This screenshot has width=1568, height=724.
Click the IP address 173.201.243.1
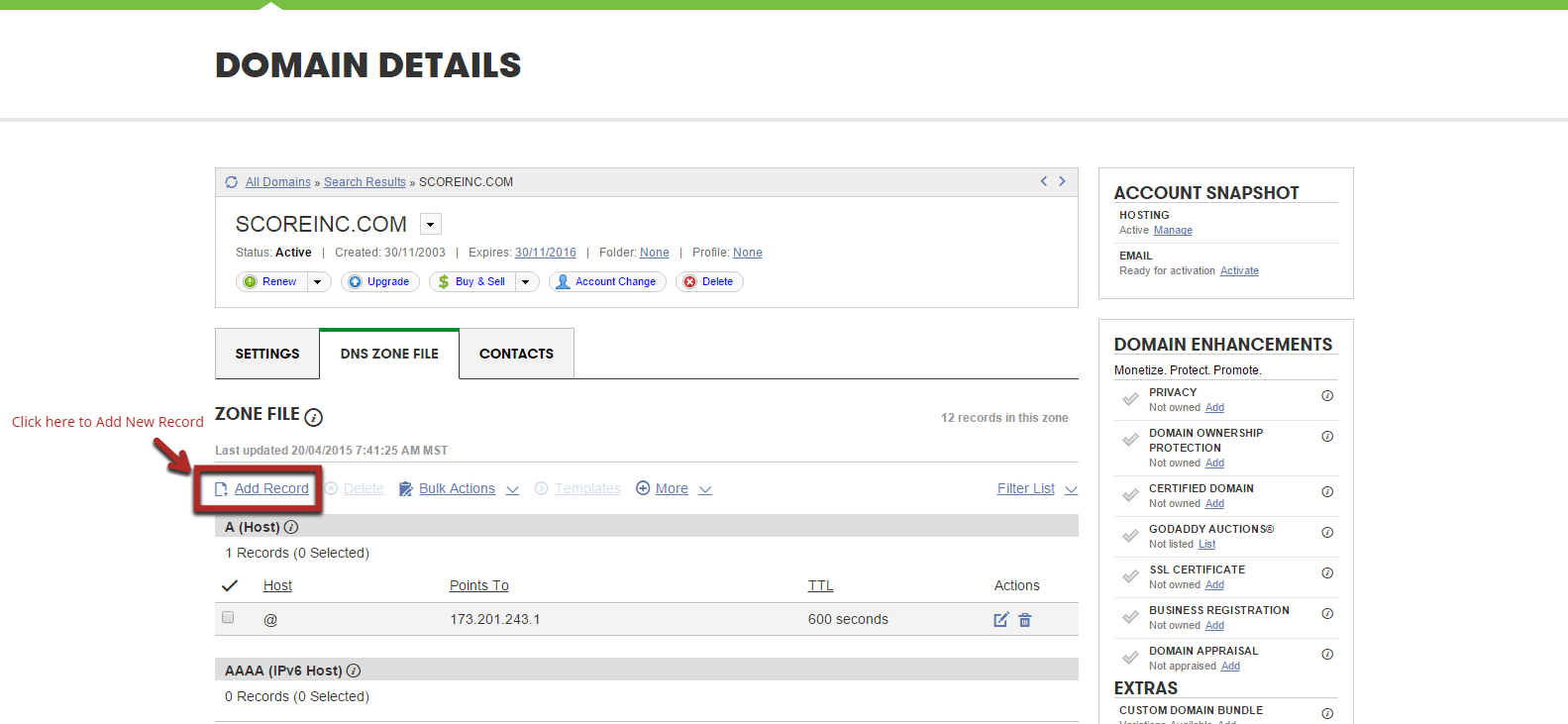[x=495, y=619]
